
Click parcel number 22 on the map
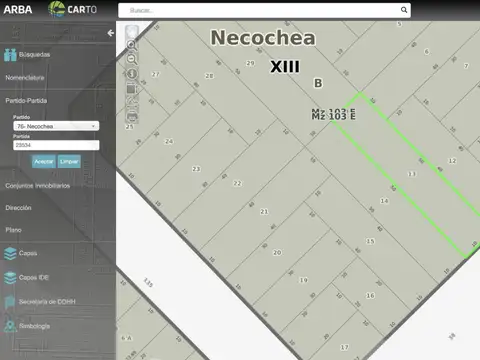[237, 183]
